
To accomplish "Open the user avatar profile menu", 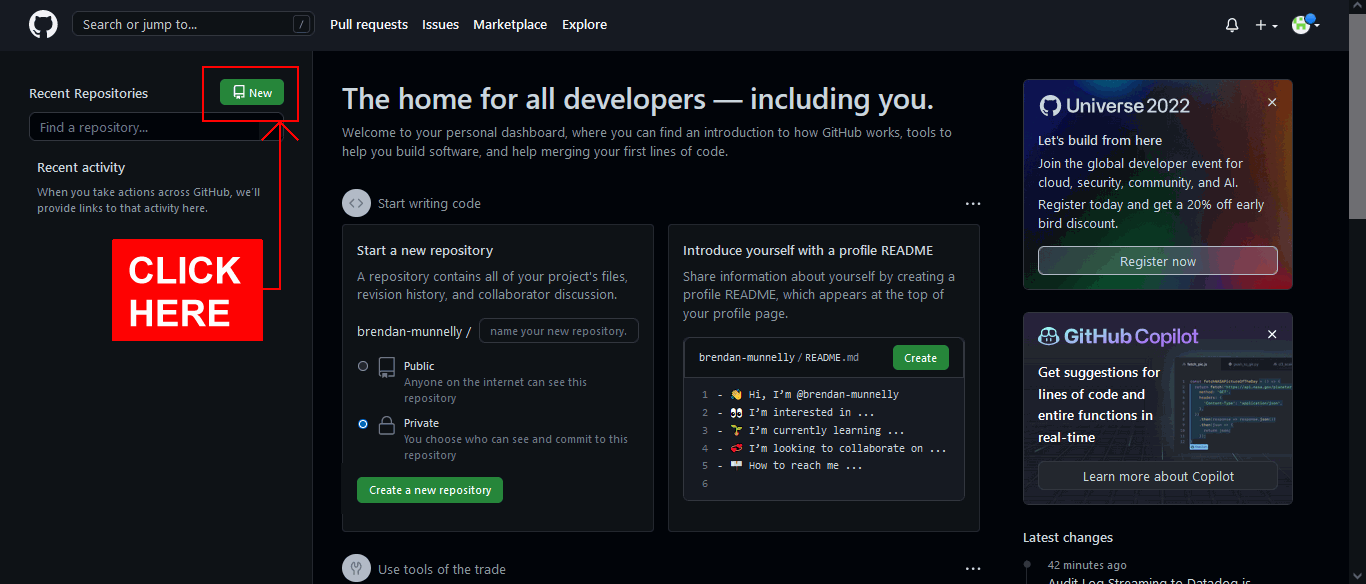I will (1304, 25).
